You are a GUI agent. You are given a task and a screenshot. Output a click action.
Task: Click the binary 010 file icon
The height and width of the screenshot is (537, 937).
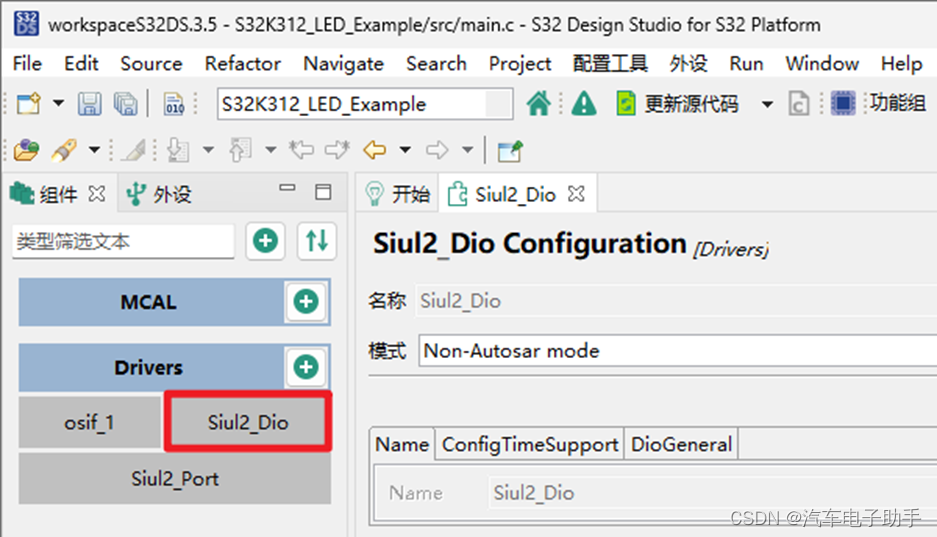click(174, 104)
